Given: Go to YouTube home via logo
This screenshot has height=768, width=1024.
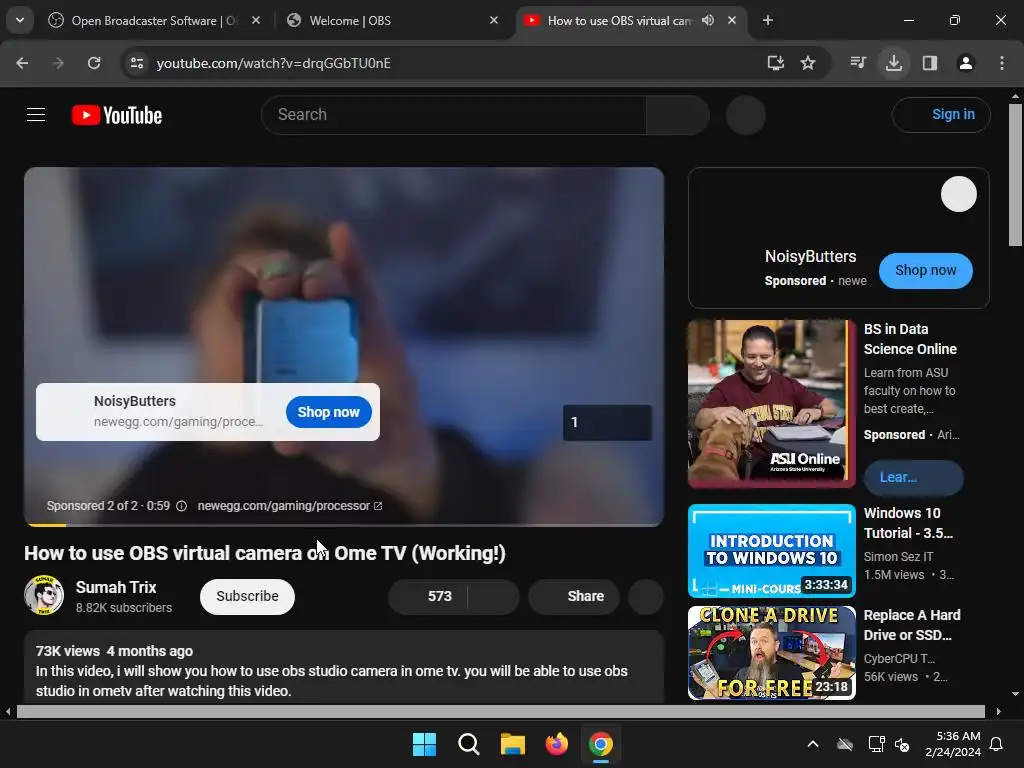Looking at the screenshot, I should [117, 115].
